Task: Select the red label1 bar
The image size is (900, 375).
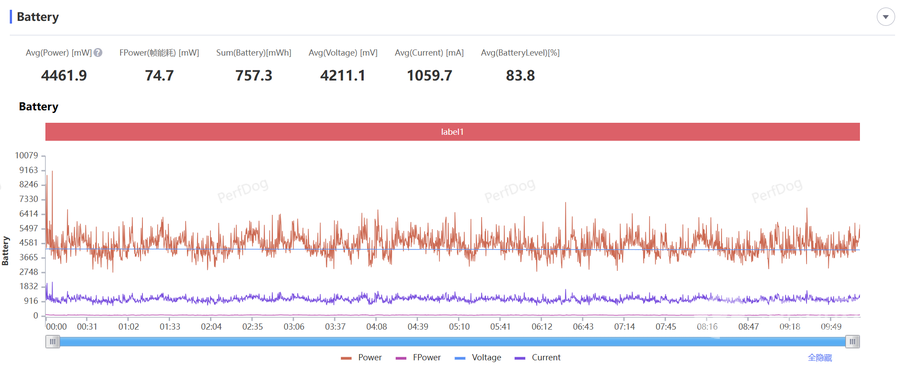Action: click(x=452, y=132)
